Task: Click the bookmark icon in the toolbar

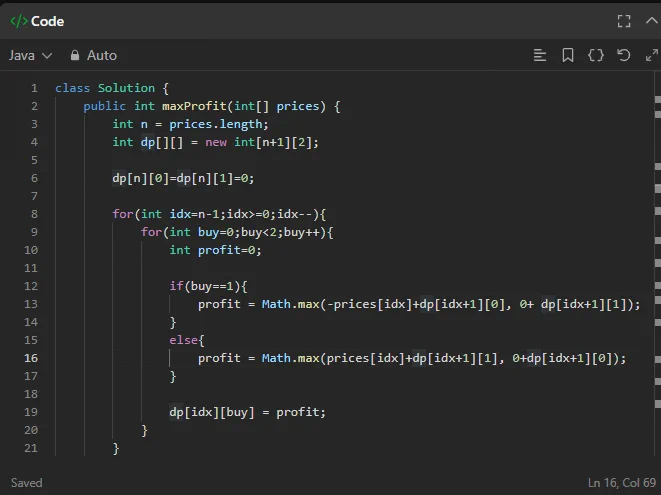Action: point(568,55)
